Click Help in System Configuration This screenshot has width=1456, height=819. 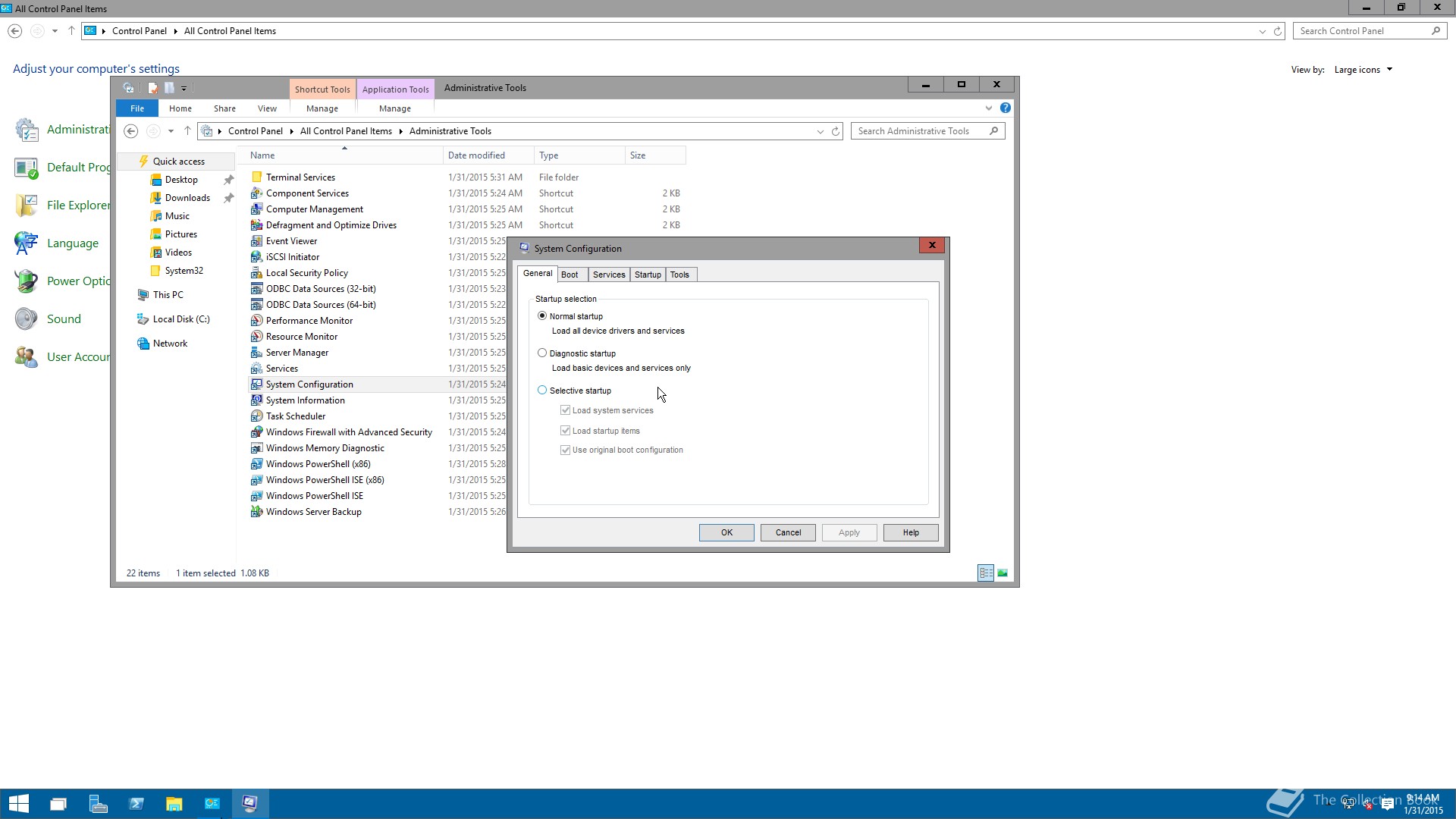[x=911, y=532]
